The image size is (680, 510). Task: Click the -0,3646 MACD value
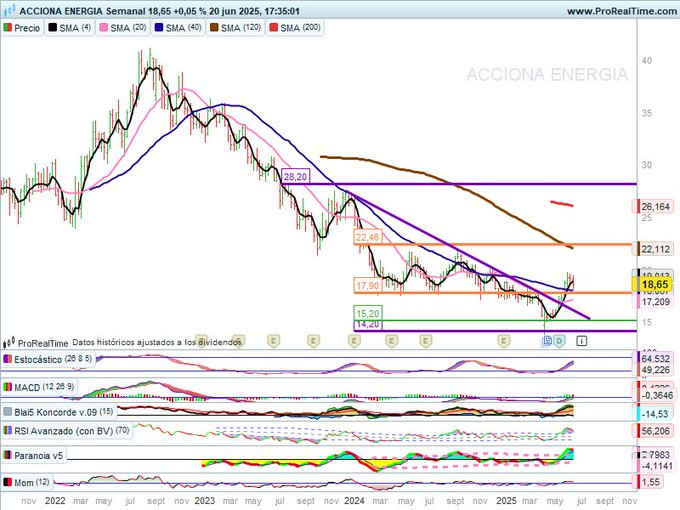point(657,395)
